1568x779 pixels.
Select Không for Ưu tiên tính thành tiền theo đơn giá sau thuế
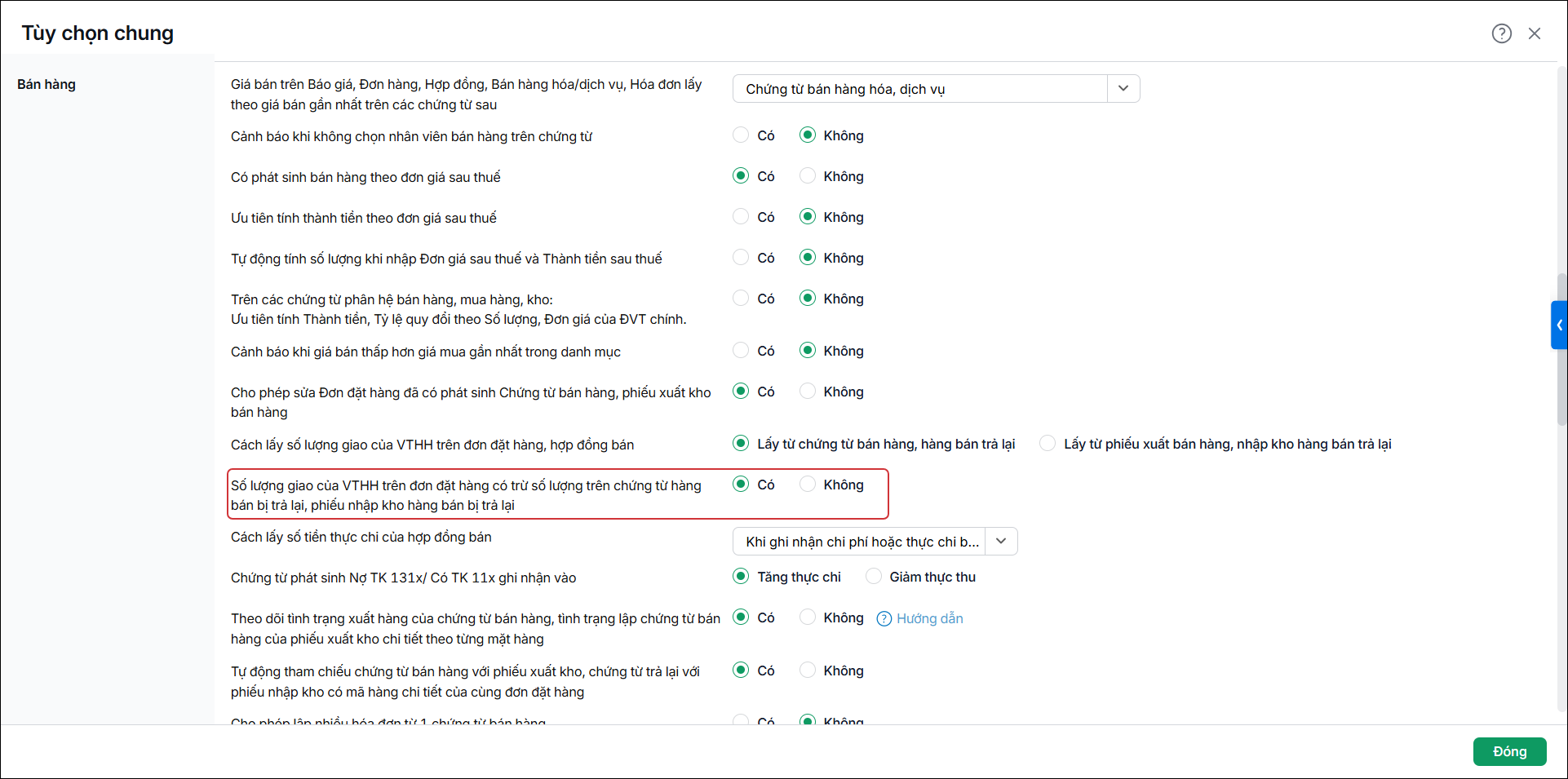pyautogui.click(x=808, y=217)
